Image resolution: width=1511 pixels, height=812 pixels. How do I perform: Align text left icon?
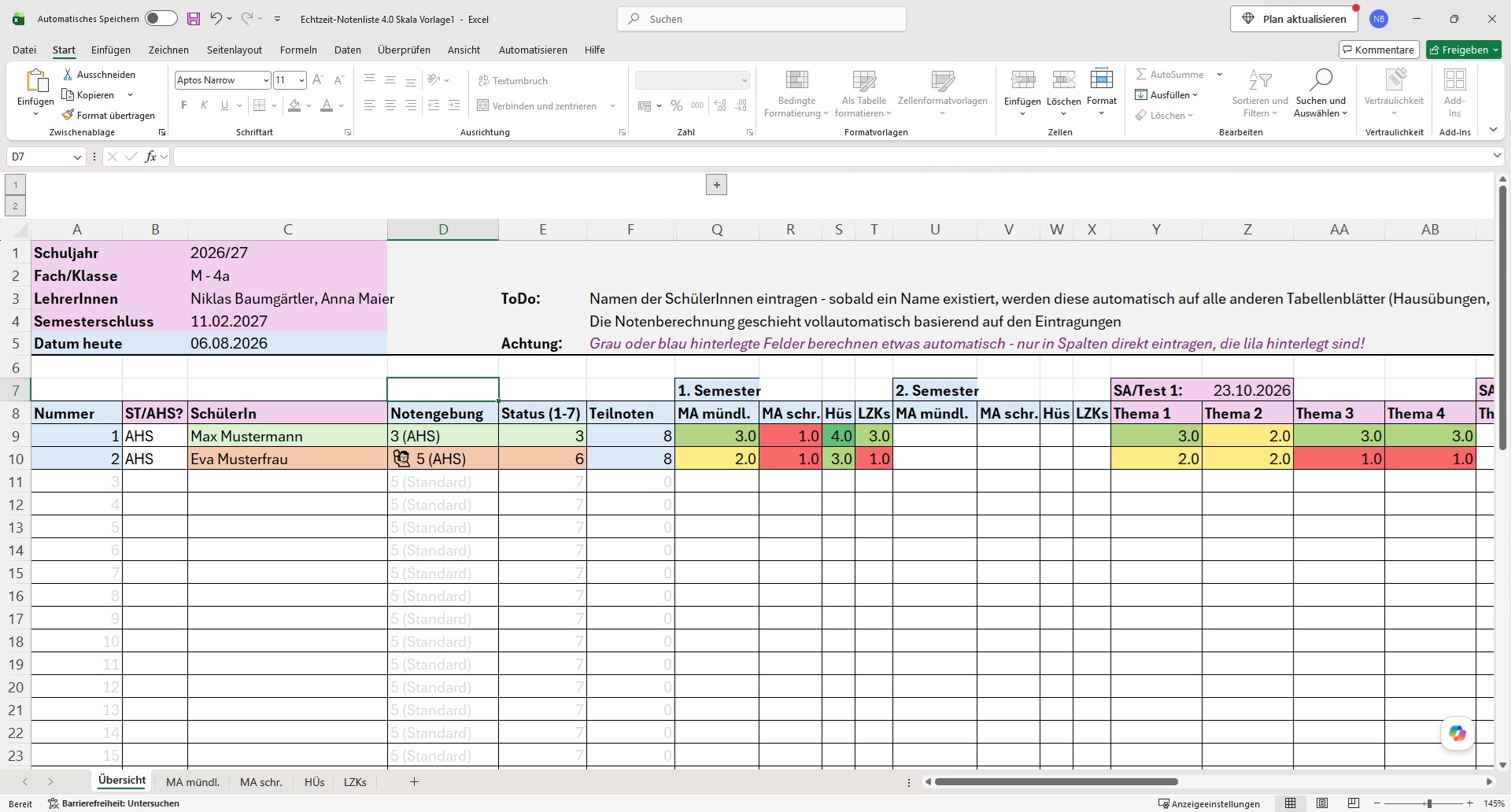(x=370, y=105)
